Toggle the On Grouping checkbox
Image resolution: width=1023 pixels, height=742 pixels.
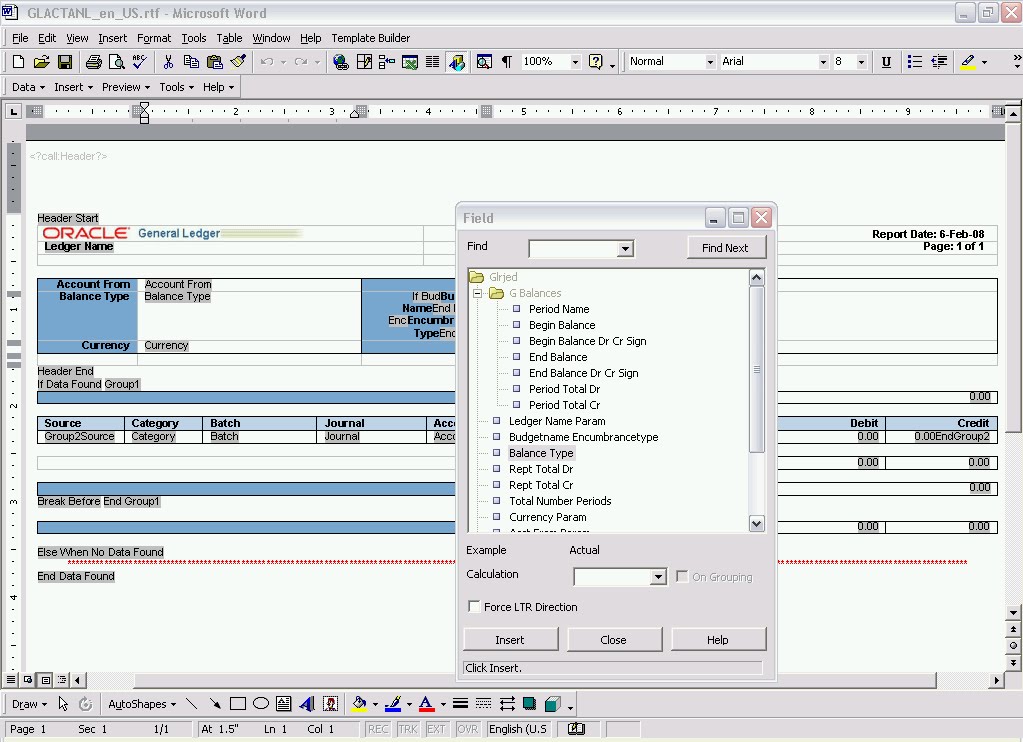(682, 576)
